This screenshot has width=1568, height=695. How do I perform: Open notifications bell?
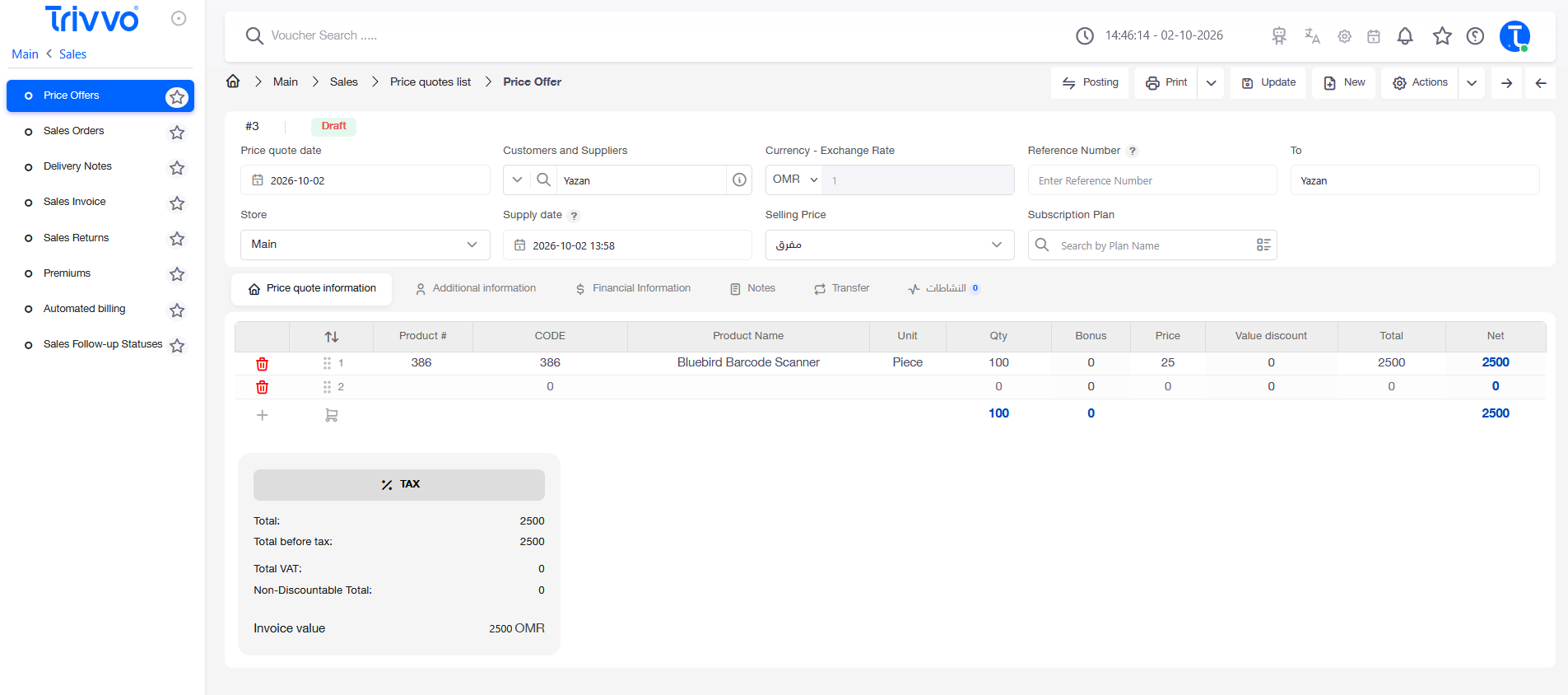pos(1405,35)
